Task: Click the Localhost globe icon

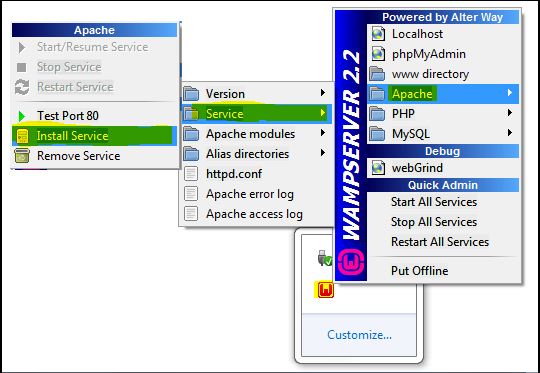Action: point(378,34)
